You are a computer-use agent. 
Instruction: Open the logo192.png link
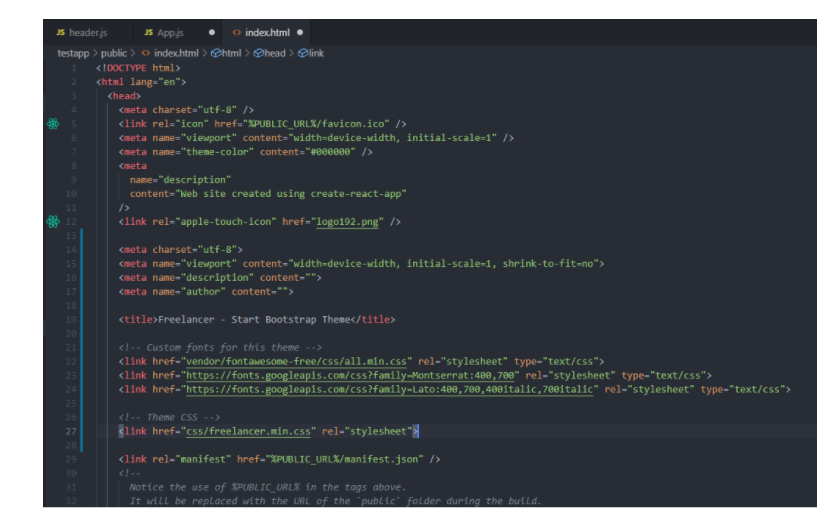(347, 222)
